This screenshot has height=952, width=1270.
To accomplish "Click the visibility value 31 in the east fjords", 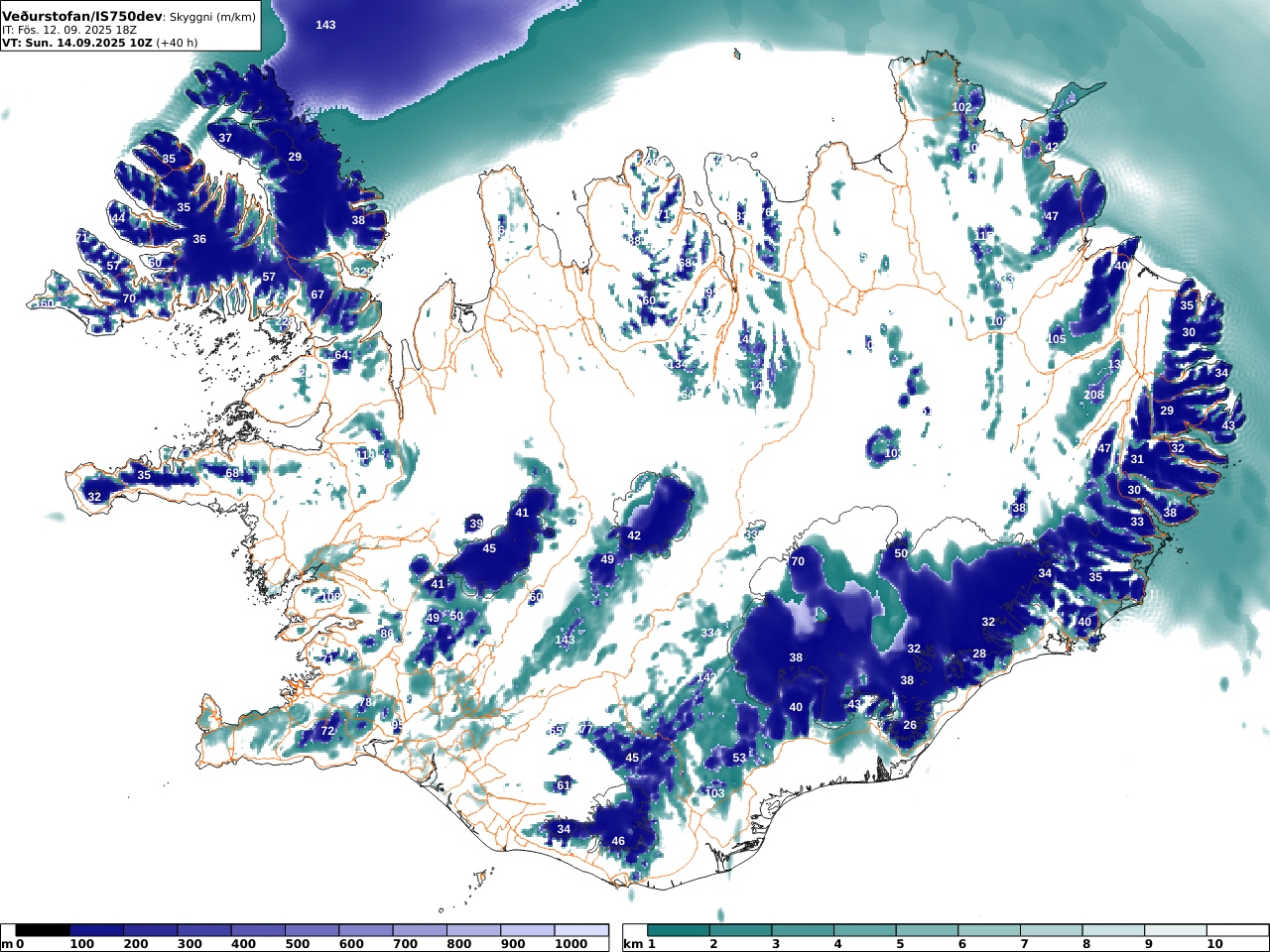I will (1137, 459).
